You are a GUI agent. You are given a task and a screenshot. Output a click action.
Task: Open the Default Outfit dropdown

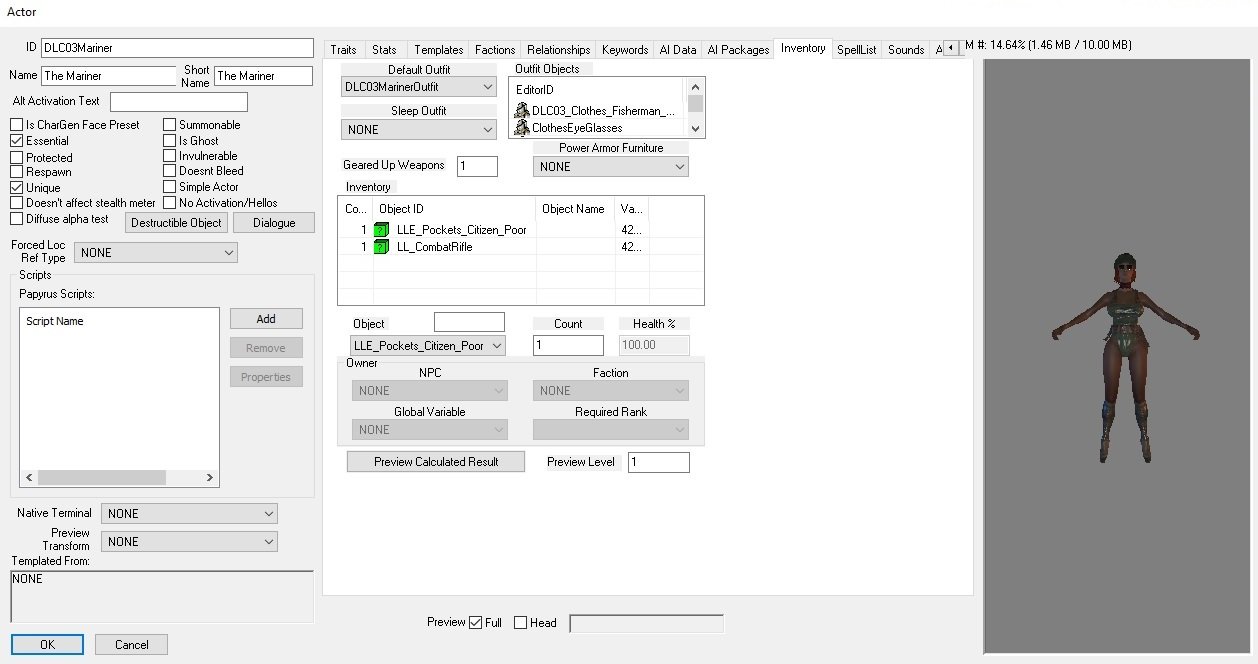(419, 88)
